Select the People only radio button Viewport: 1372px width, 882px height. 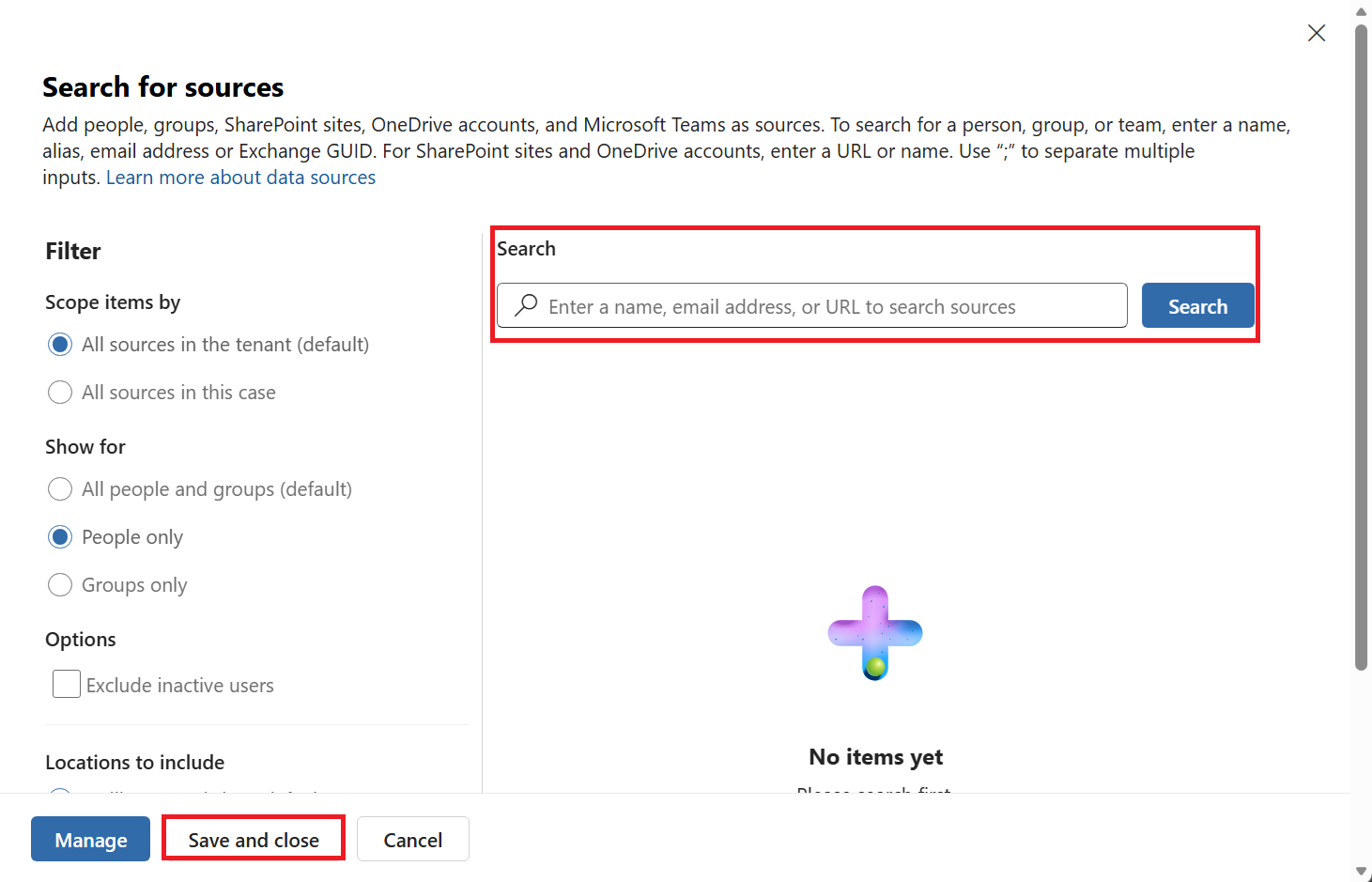coord(60,537)
